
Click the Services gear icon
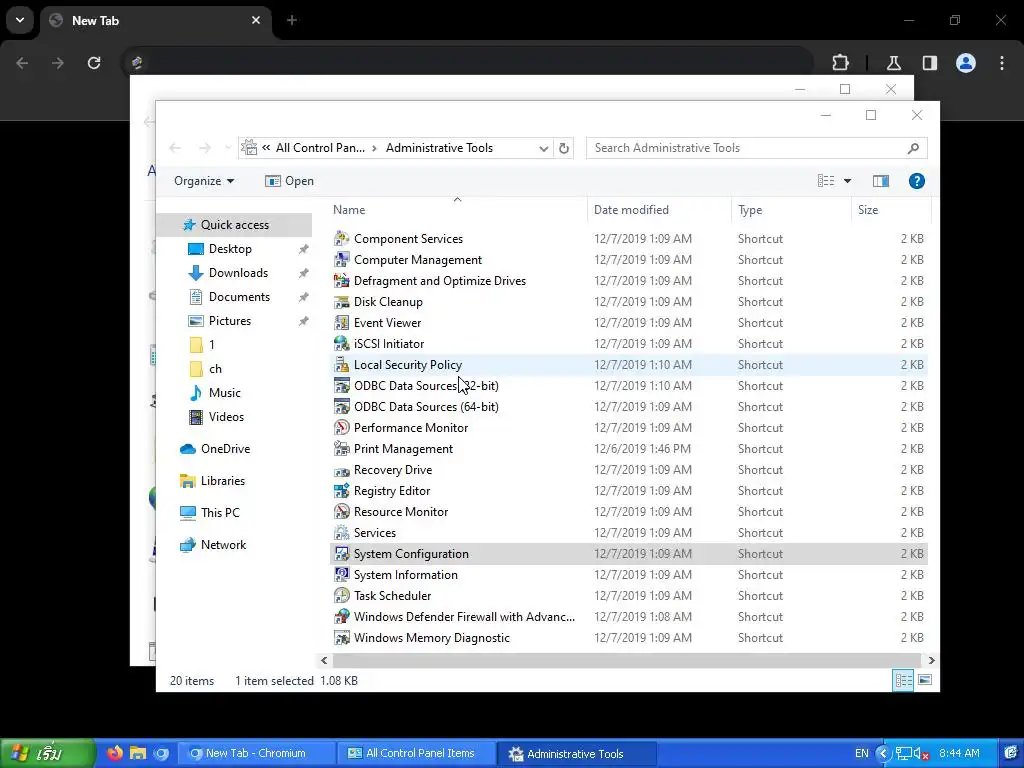[x=342, y=532]
